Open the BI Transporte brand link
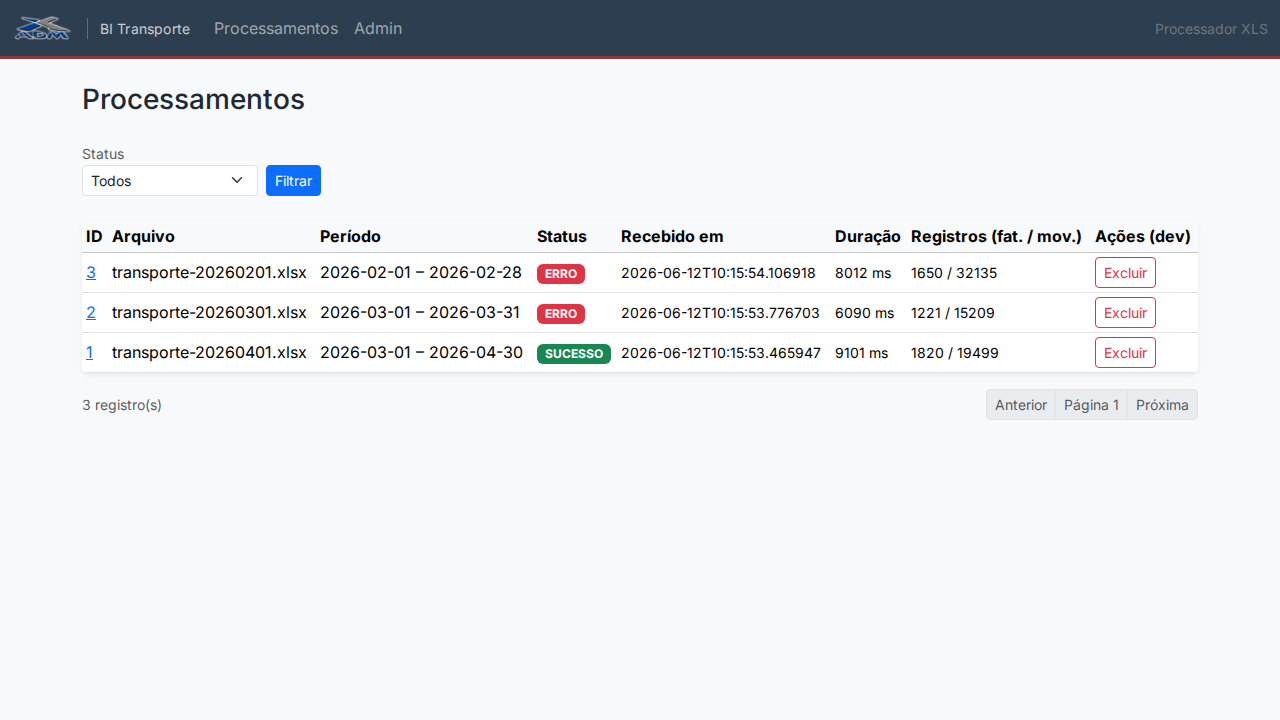This screenshot has width=1280, height=720. tap(145, 29)
